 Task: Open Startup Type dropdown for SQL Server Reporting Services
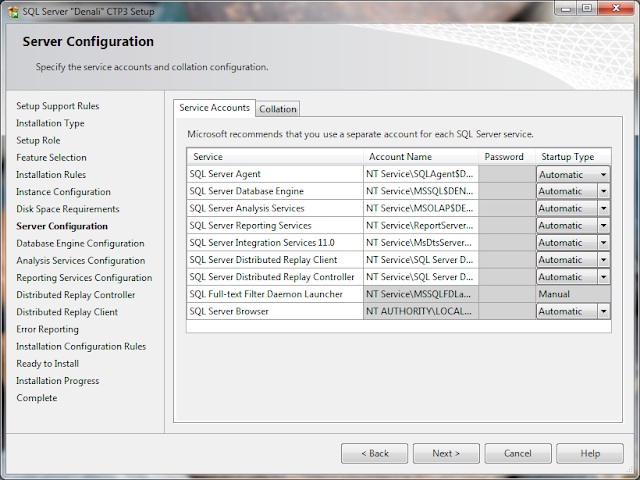pos(603,226)
